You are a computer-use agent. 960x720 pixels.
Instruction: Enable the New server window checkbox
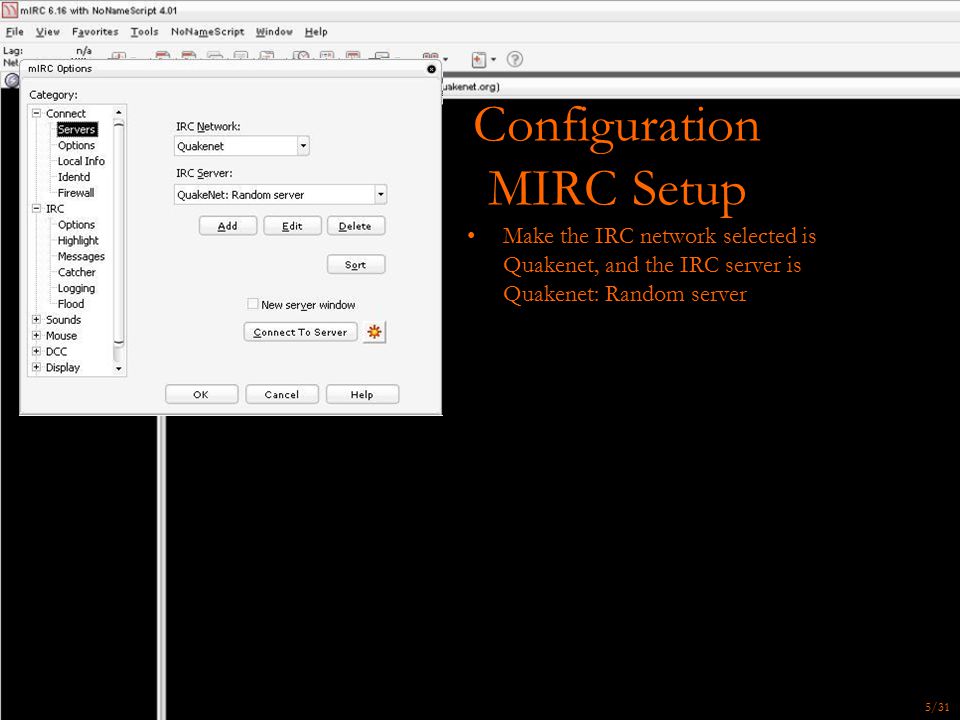252,304
